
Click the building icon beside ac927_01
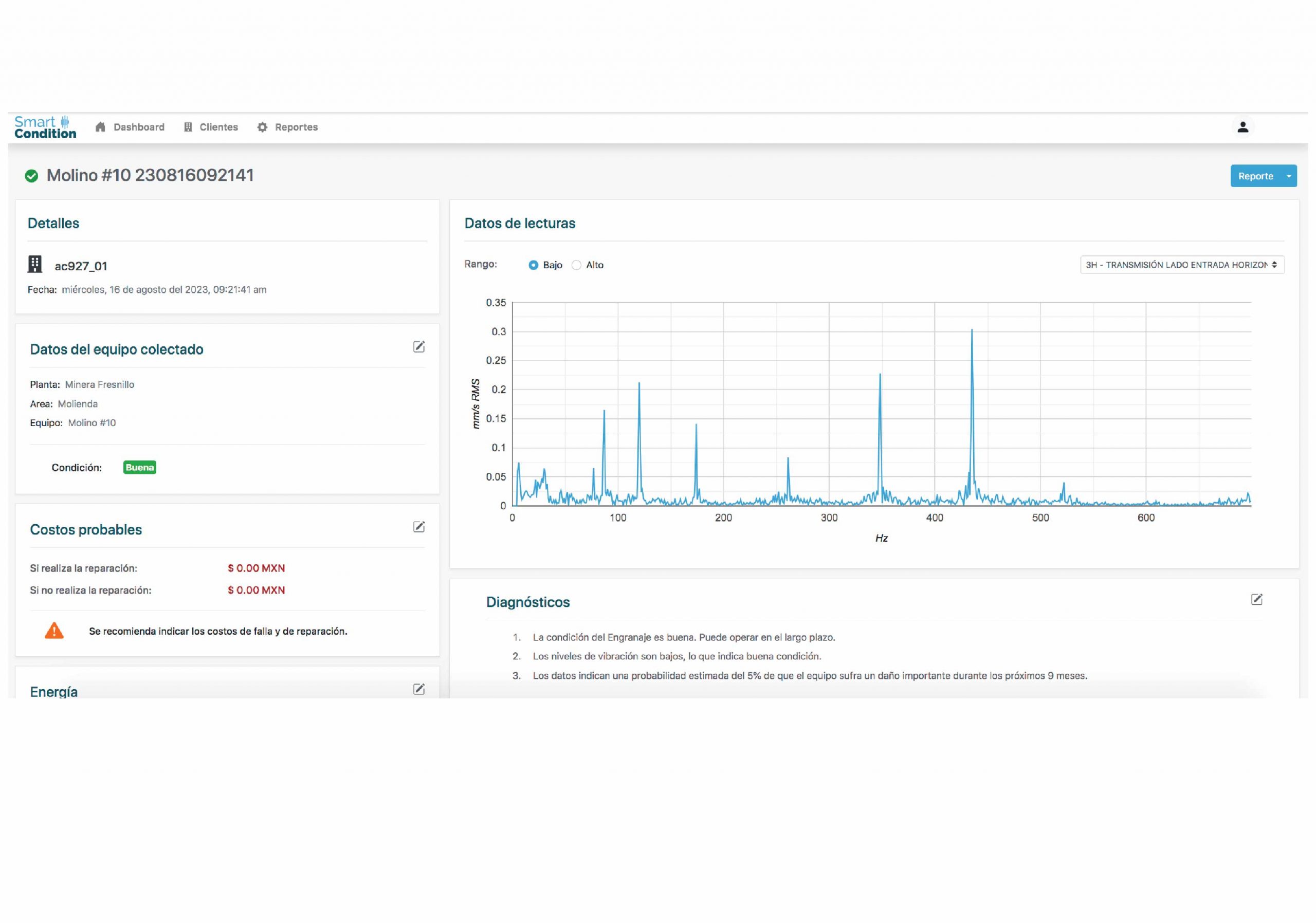point(35,264)
